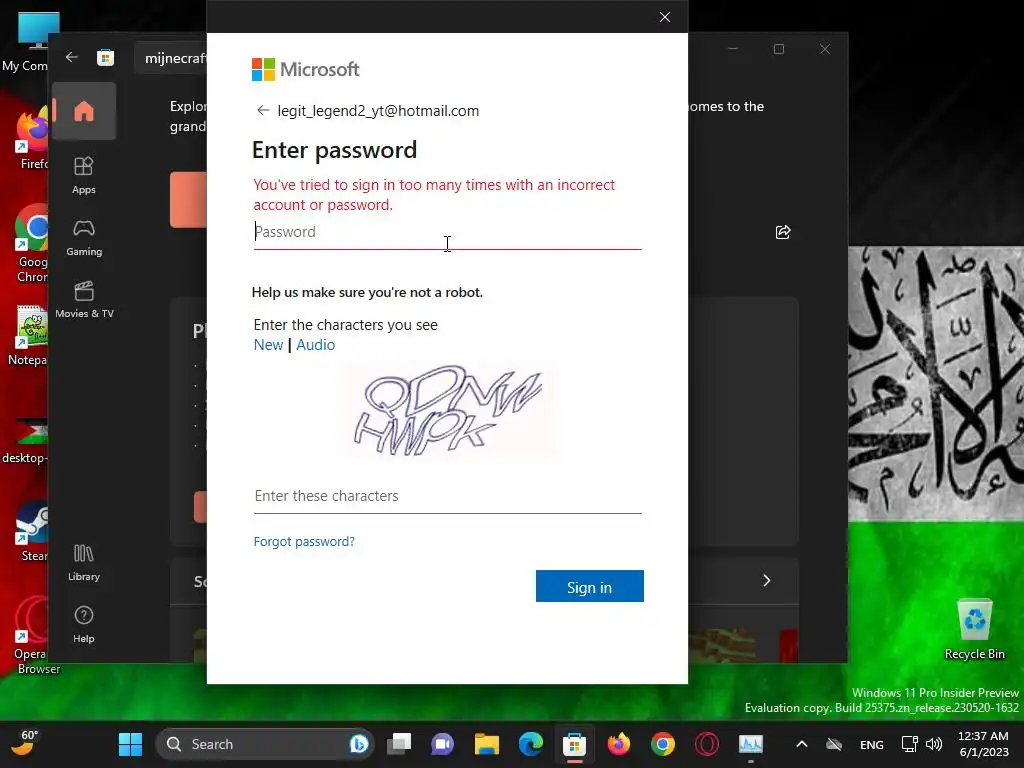
Task: Click the Microsoft Store logo in the title bar
Action: click(105, 57)
